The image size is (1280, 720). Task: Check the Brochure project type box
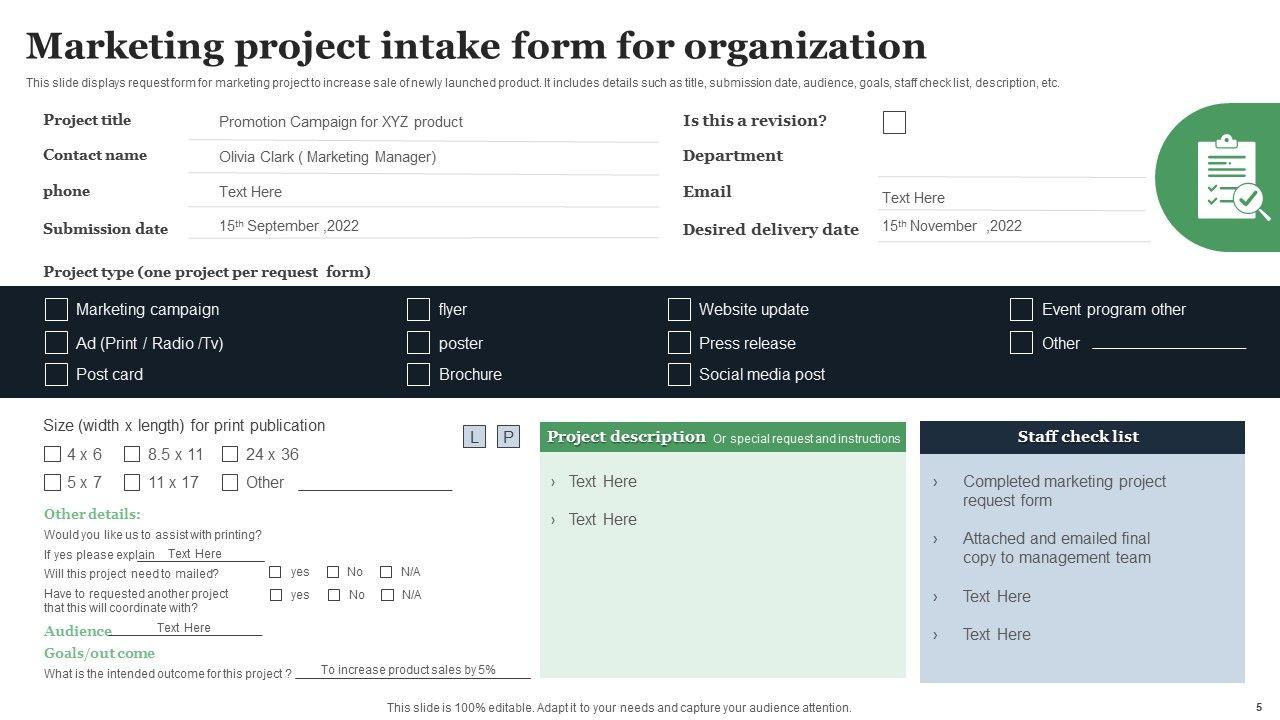pyautogui.click(x=418, y=375)
